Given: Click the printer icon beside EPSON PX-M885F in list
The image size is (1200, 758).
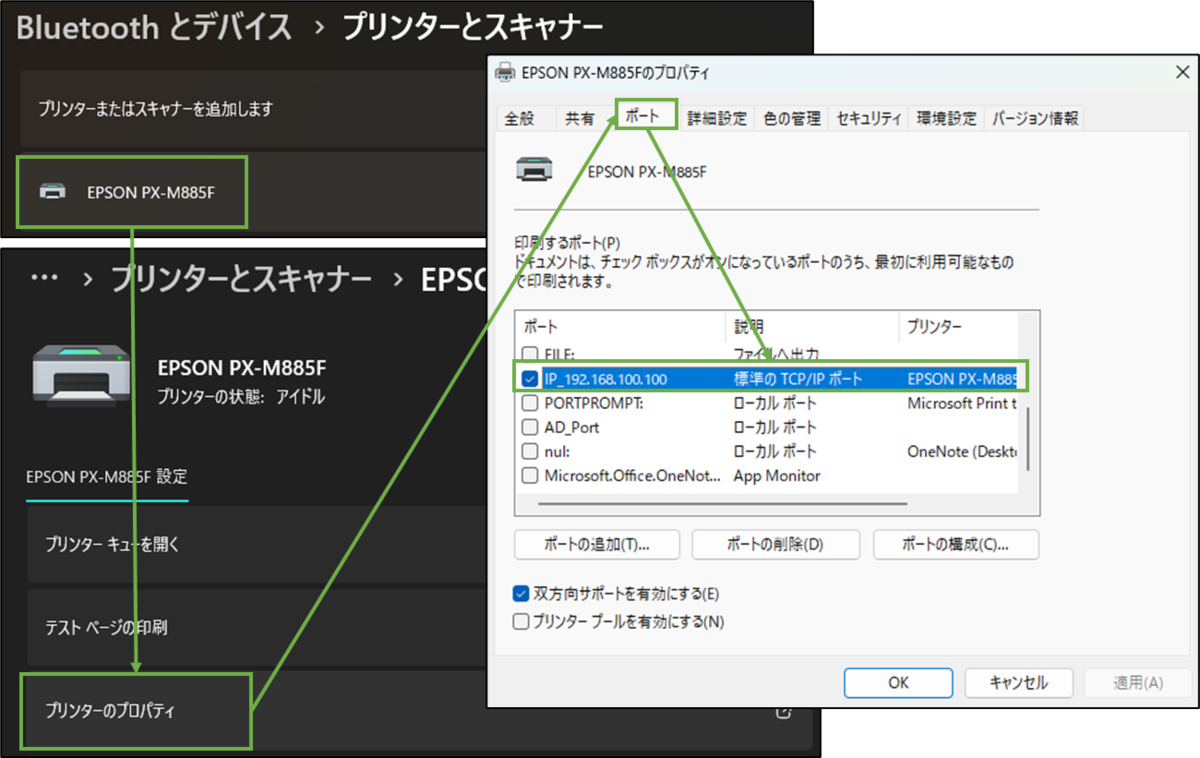Looking at the screenshot, I should point(53,191).
